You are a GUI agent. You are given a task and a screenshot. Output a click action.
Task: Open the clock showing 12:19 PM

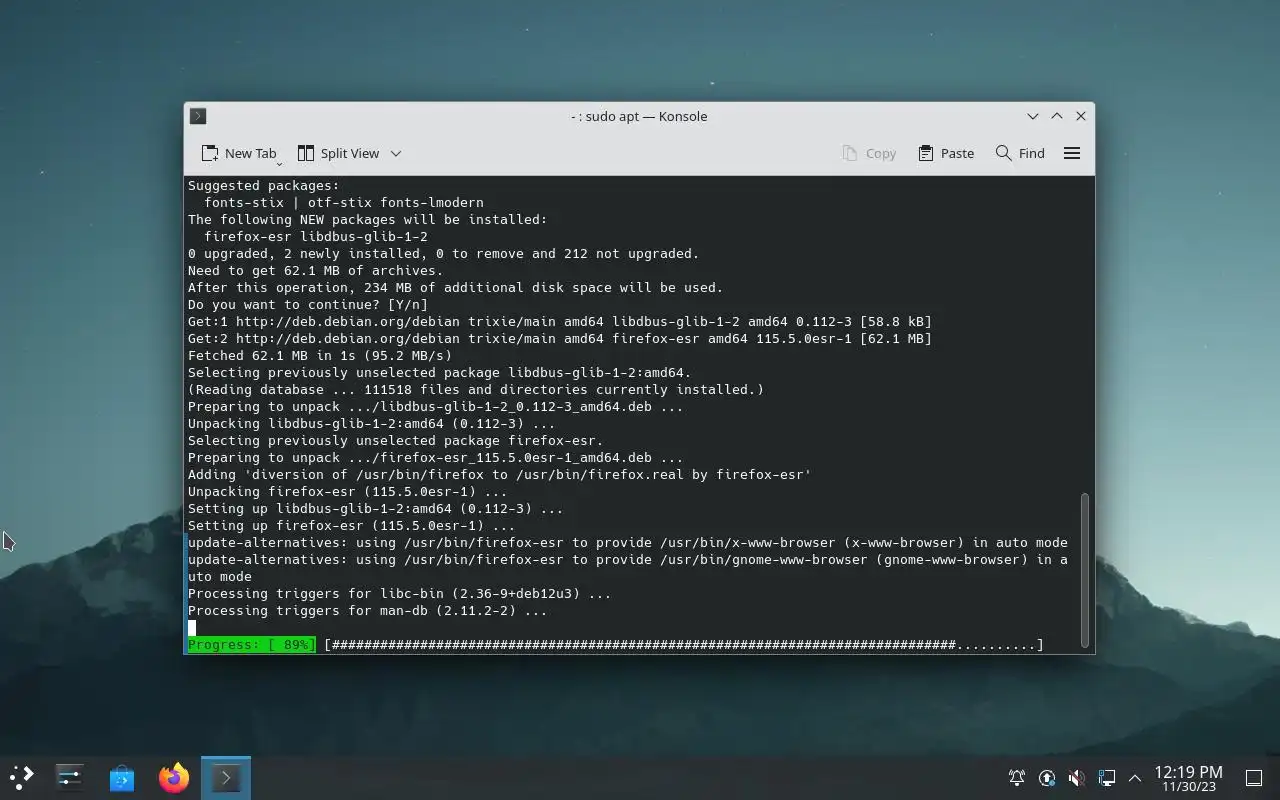click(1189, 778)
